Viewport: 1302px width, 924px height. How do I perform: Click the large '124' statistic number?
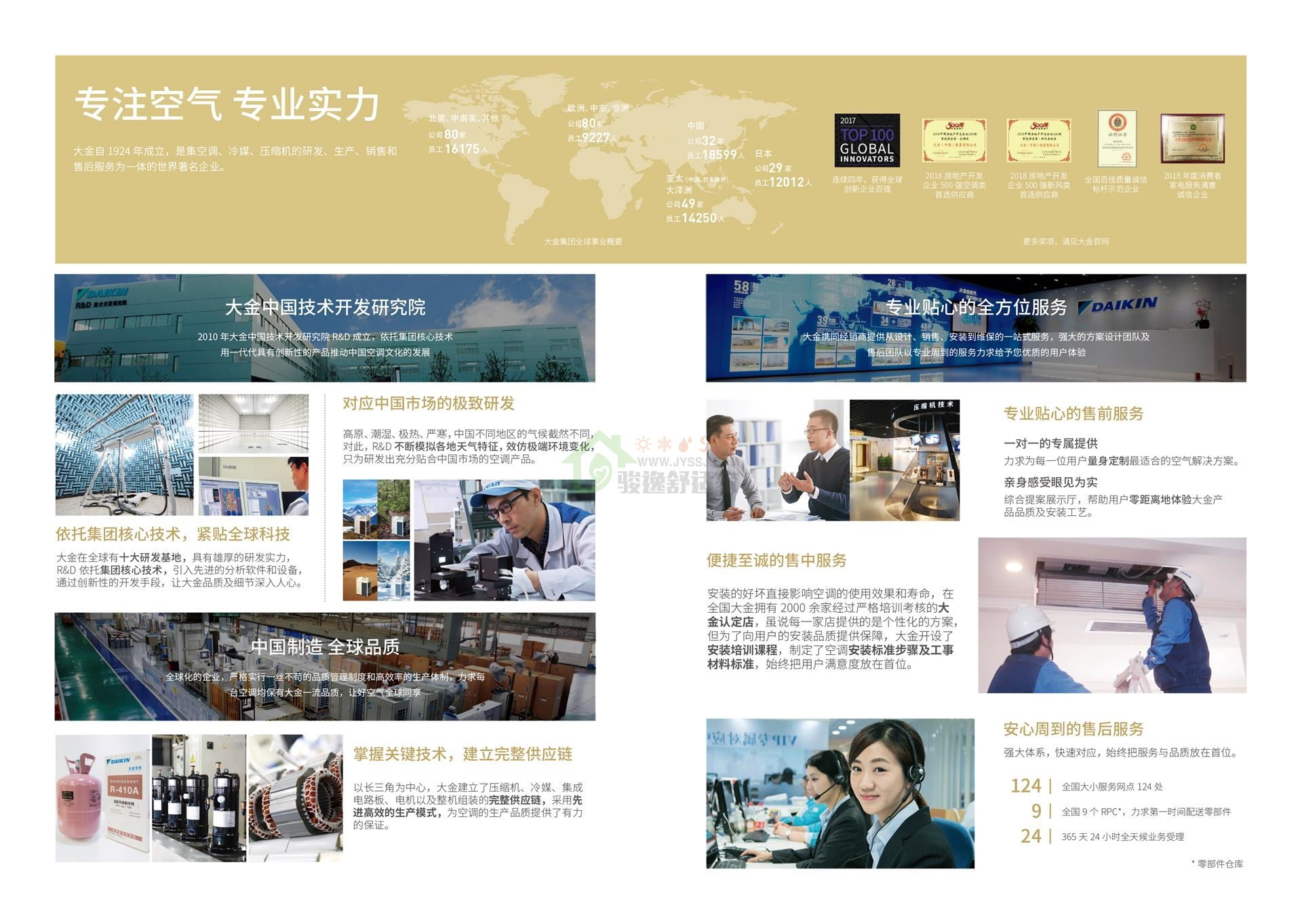coord(1026,786)
